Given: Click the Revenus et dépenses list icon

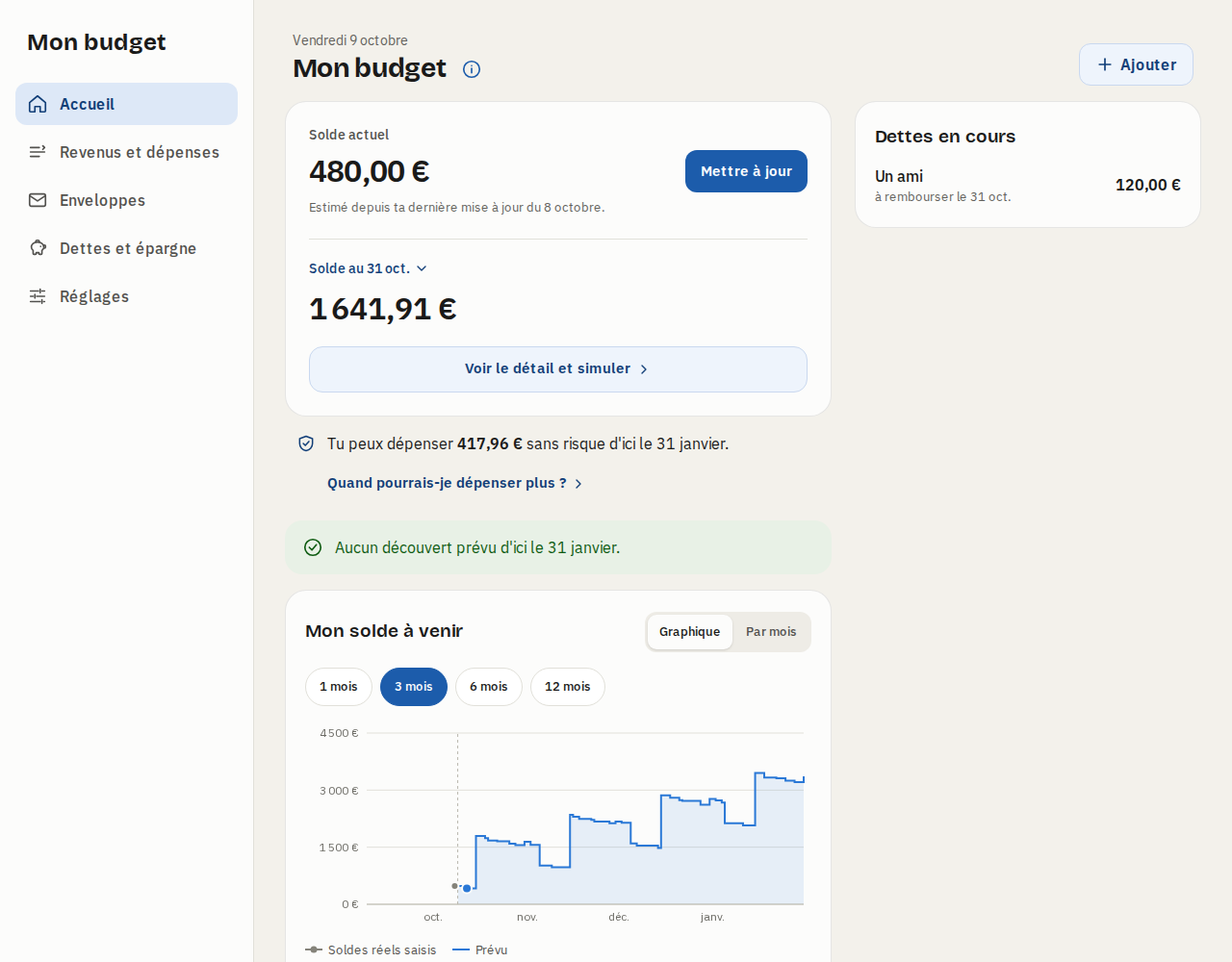Looking at the screenshot, I should (x=38, y=152).
